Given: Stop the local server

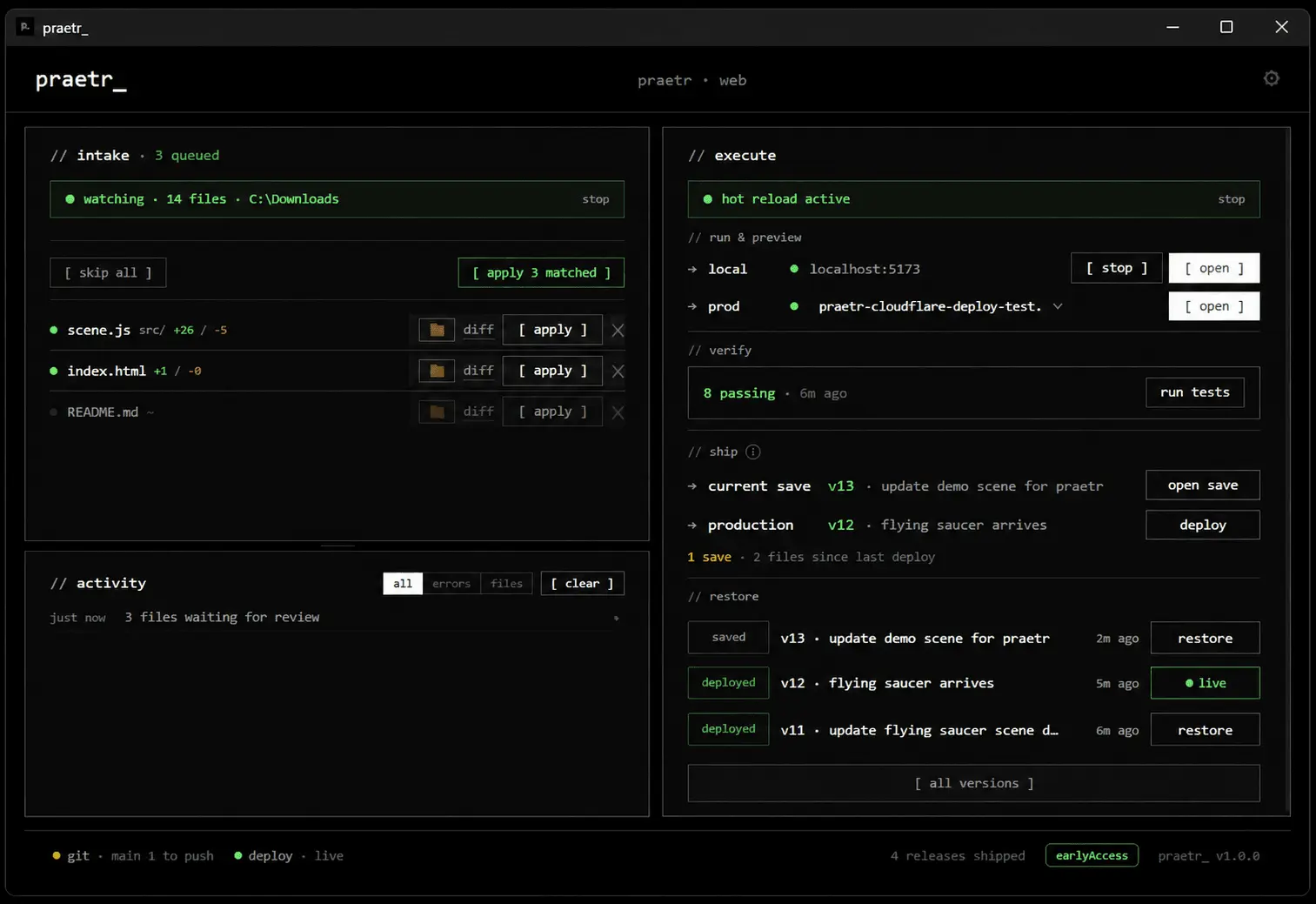Looking at the screenshot, I should [x=1117, y=268].
